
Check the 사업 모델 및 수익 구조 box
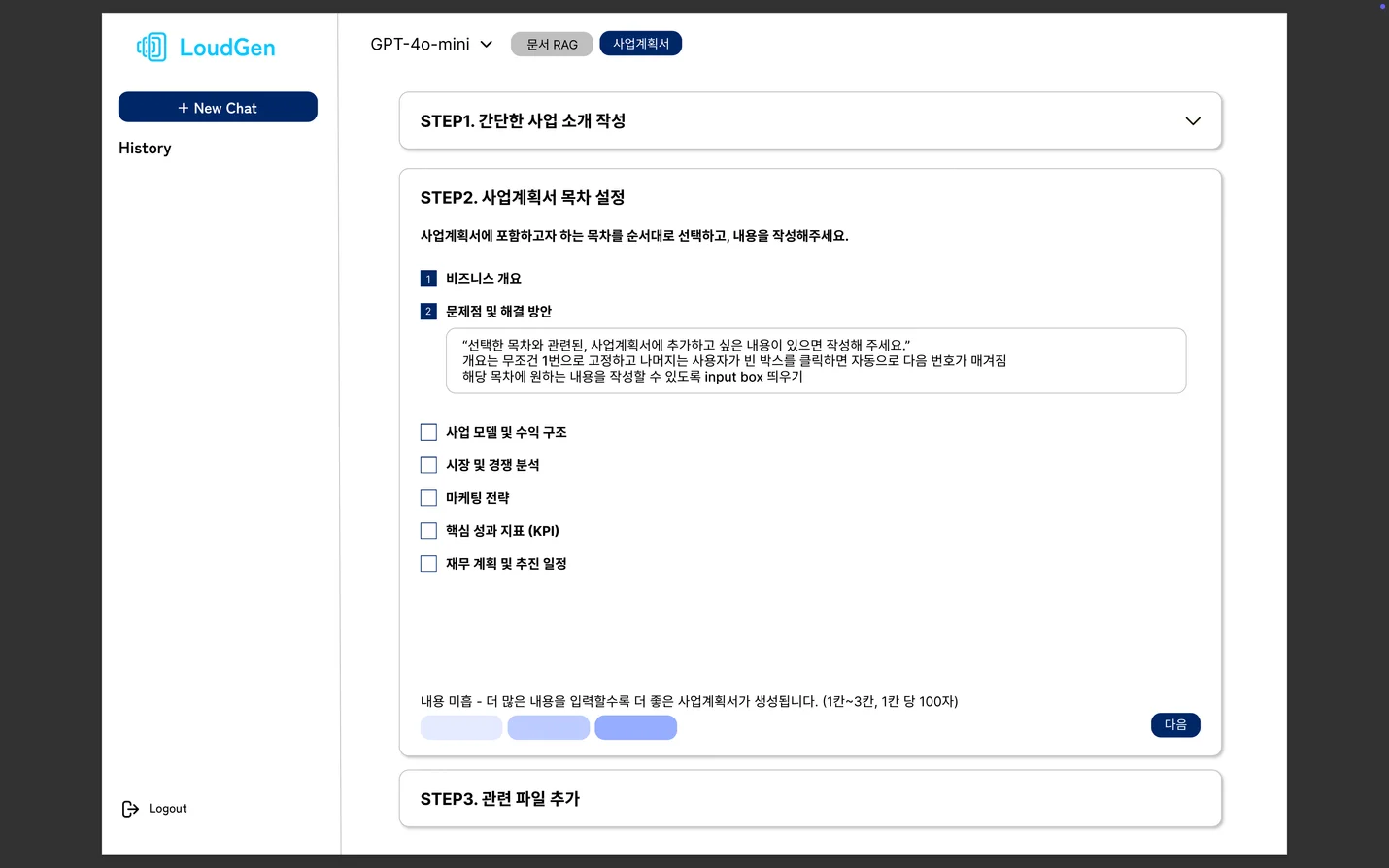tap(428, 432)
